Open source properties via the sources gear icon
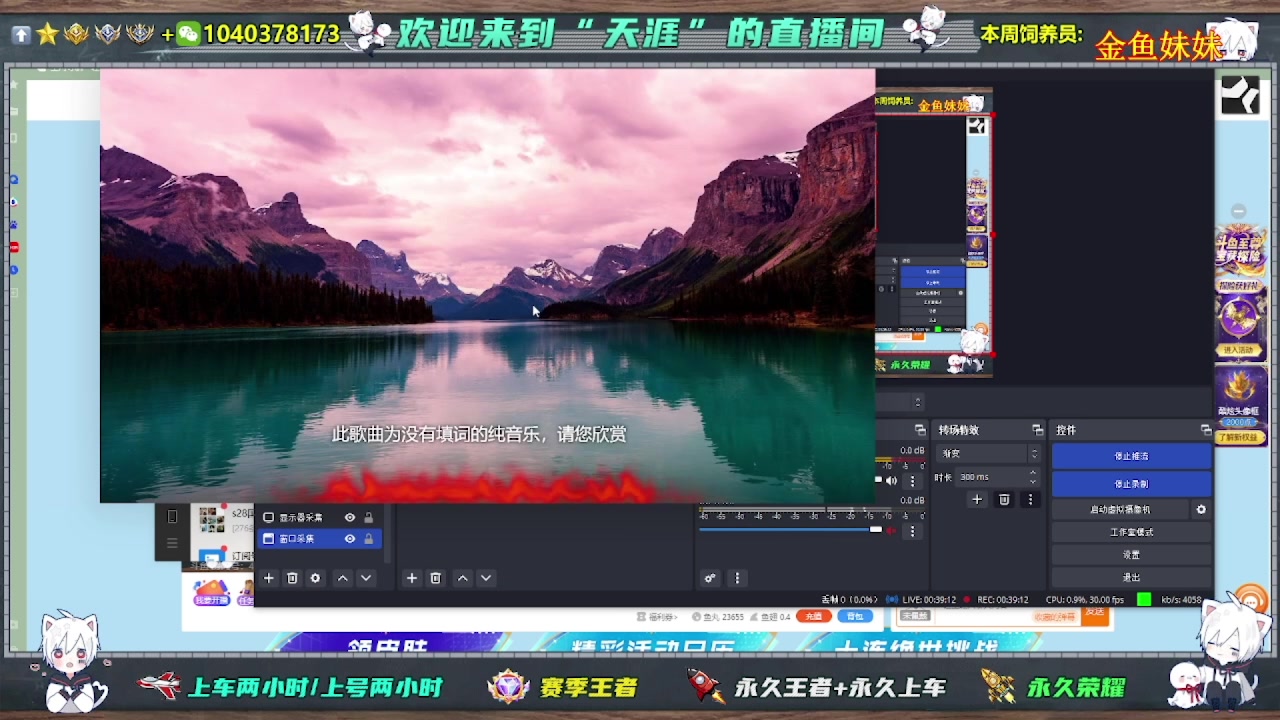Screen dimensions: 1280x720 click(x=315, y=578)
